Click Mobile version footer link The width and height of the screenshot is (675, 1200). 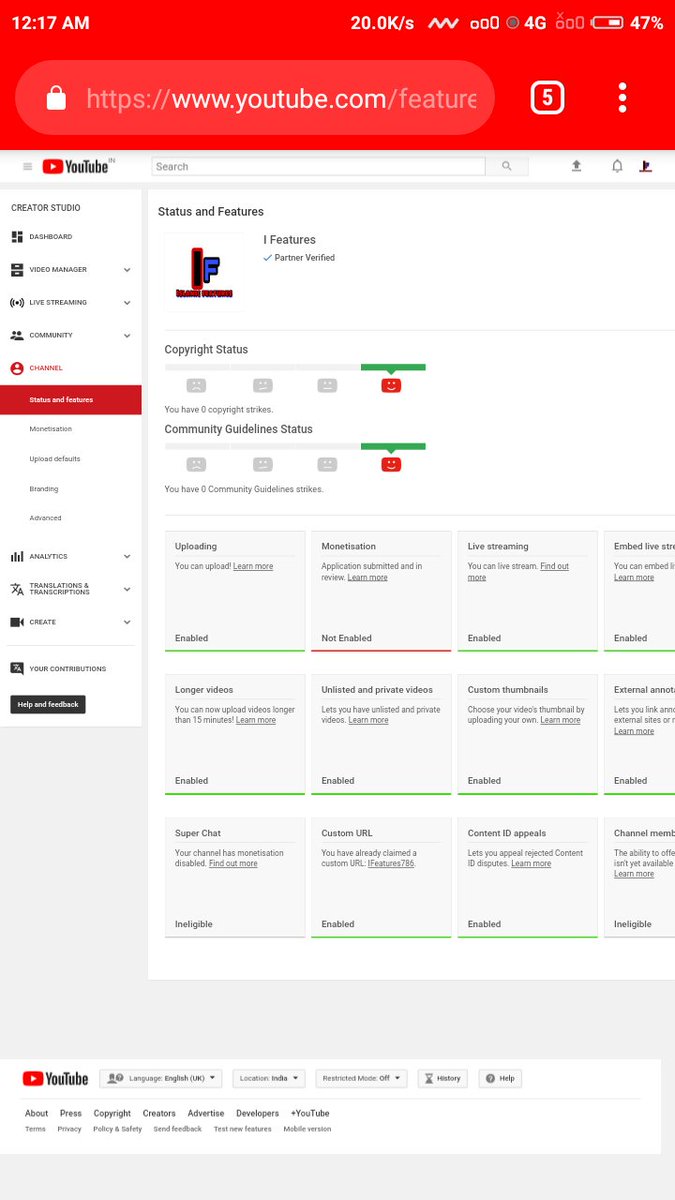[307, 1129]
